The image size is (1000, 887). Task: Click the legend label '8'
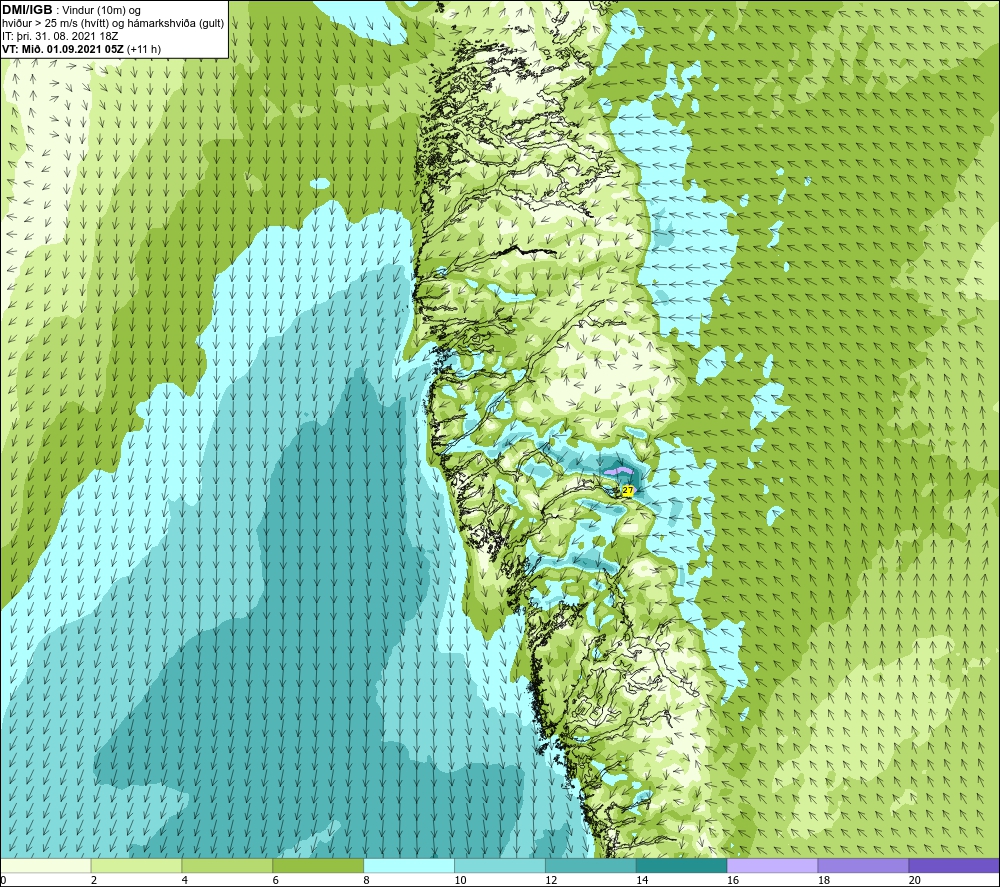coord(367,881)
